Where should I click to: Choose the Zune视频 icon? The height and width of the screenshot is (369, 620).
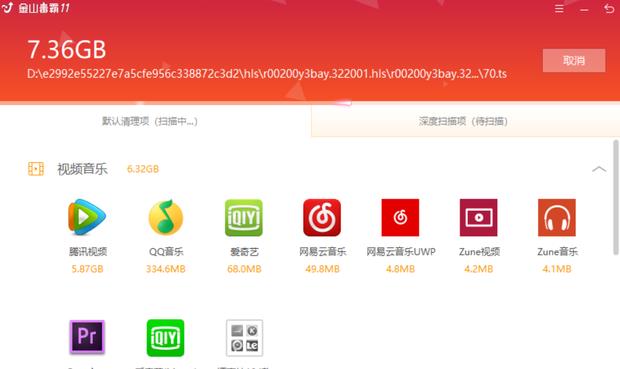478,218
